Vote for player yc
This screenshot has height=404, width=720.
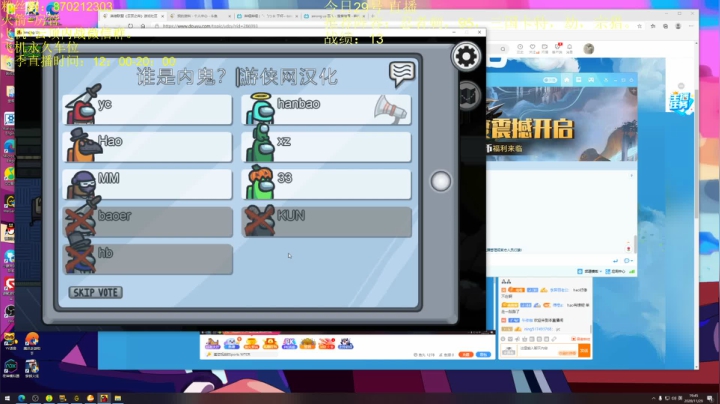(x=147, y=109)
